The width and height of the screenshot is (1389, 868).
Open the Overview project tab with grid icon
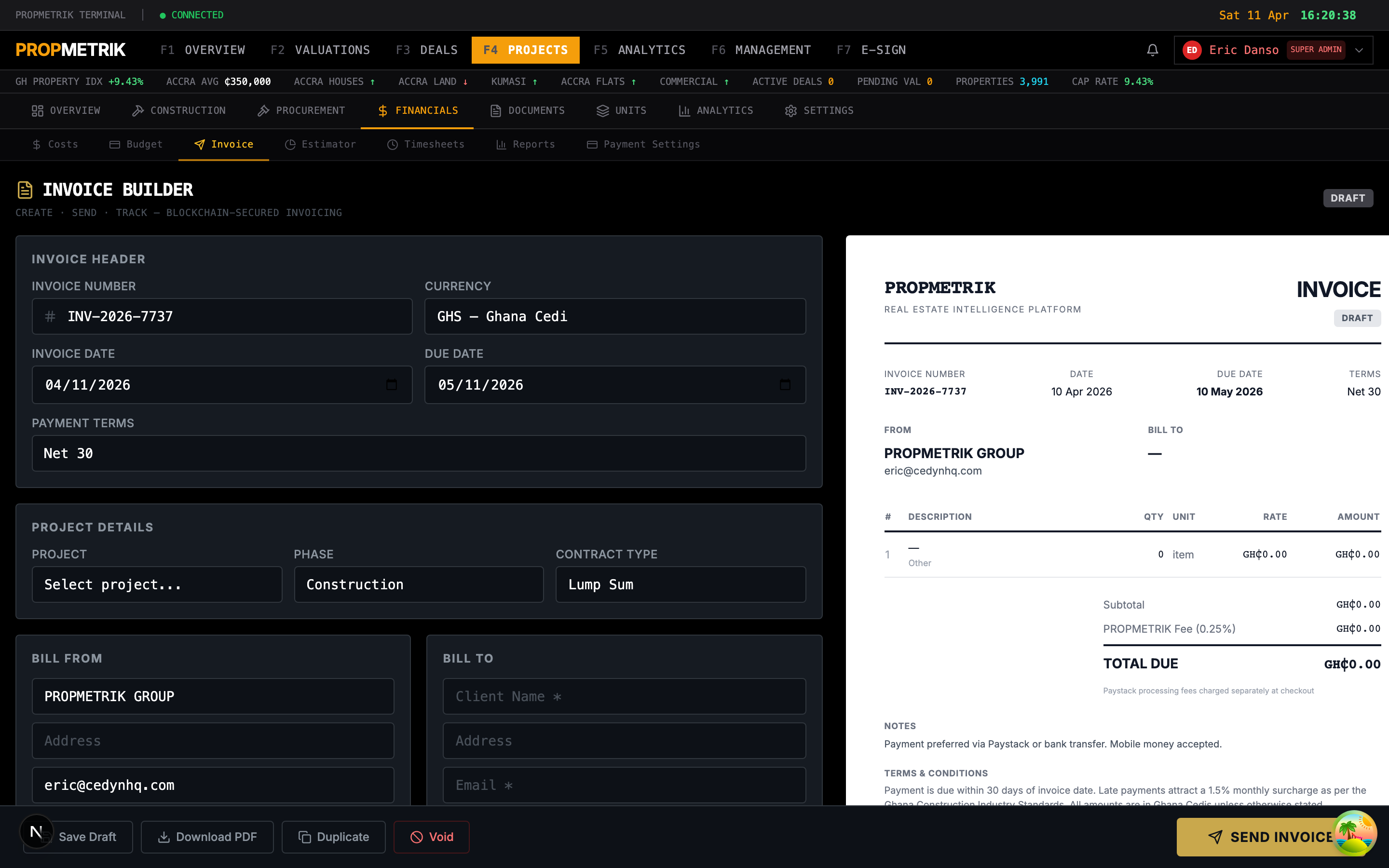coord(66,111)
